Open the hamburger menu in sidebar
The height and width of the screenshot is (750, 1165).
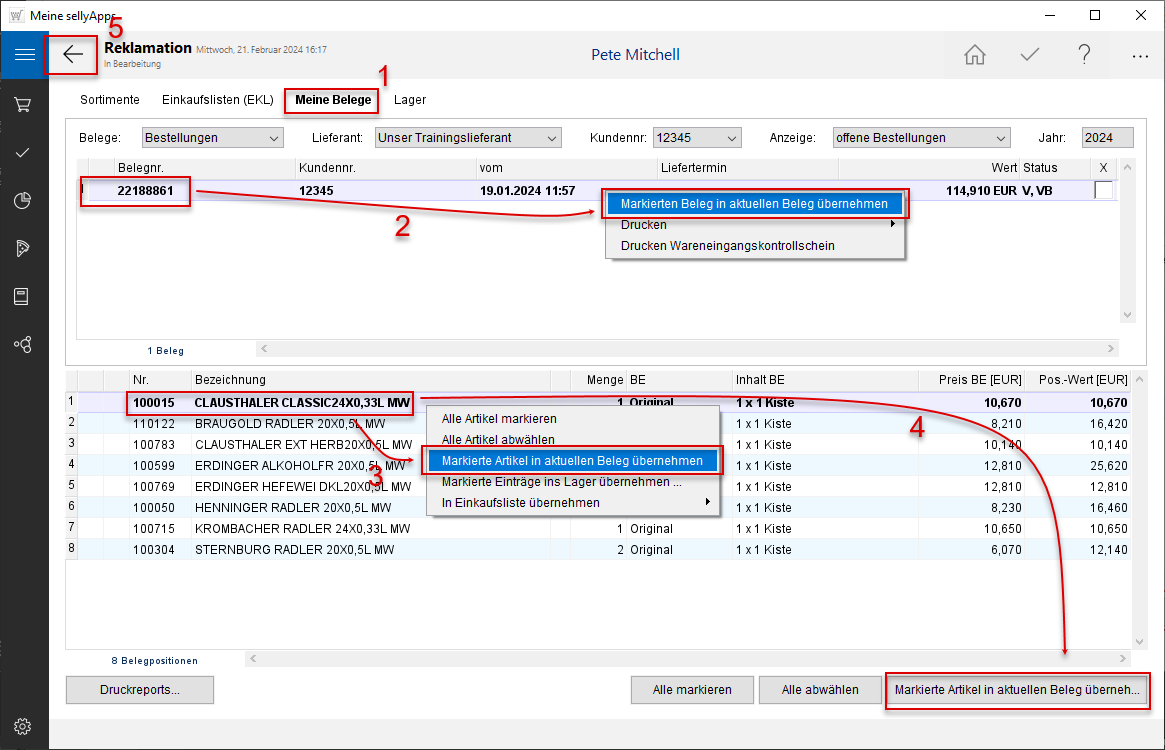24,55
